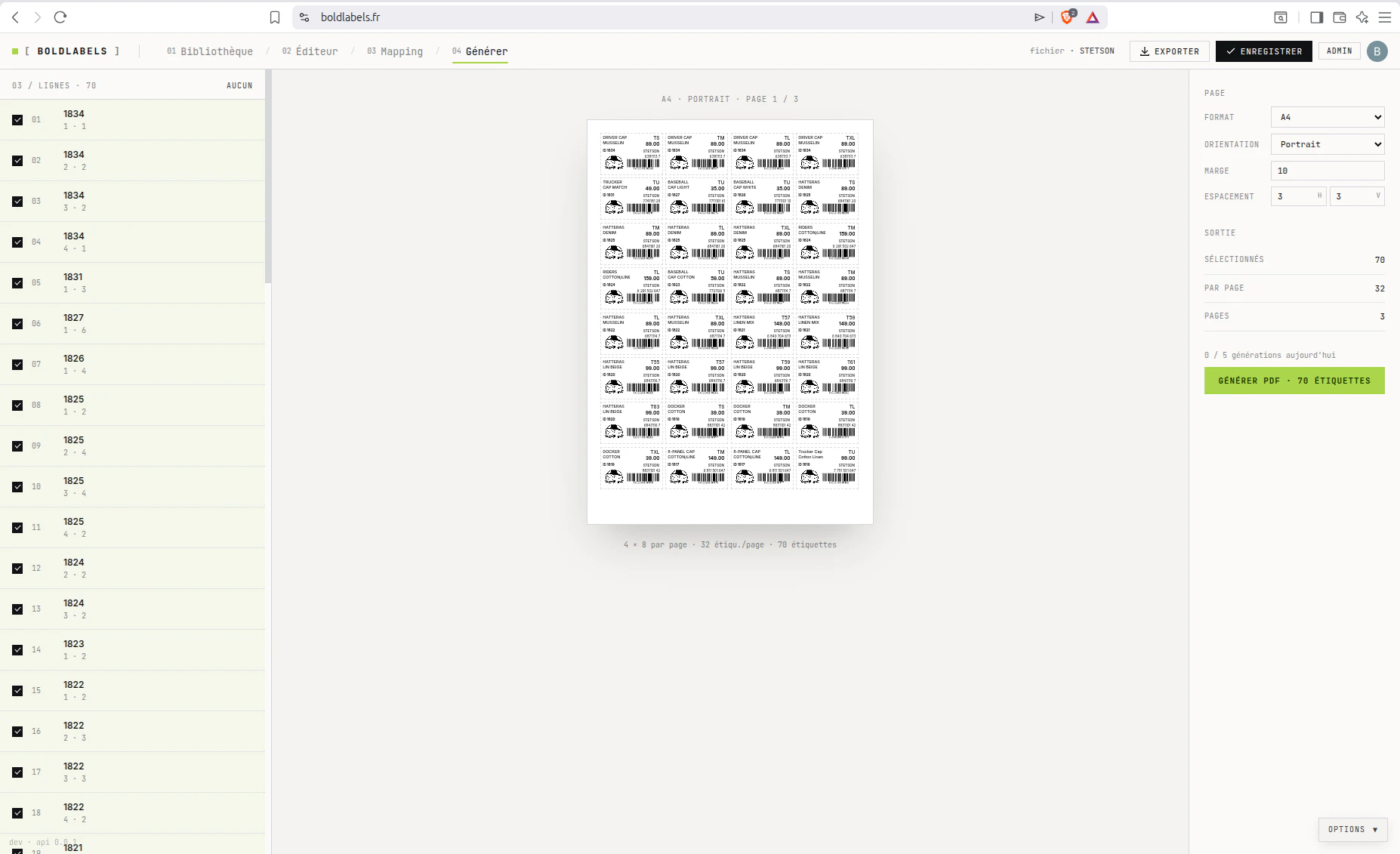Click '03 / LIGNES · 70' header

tap(54, 85)
